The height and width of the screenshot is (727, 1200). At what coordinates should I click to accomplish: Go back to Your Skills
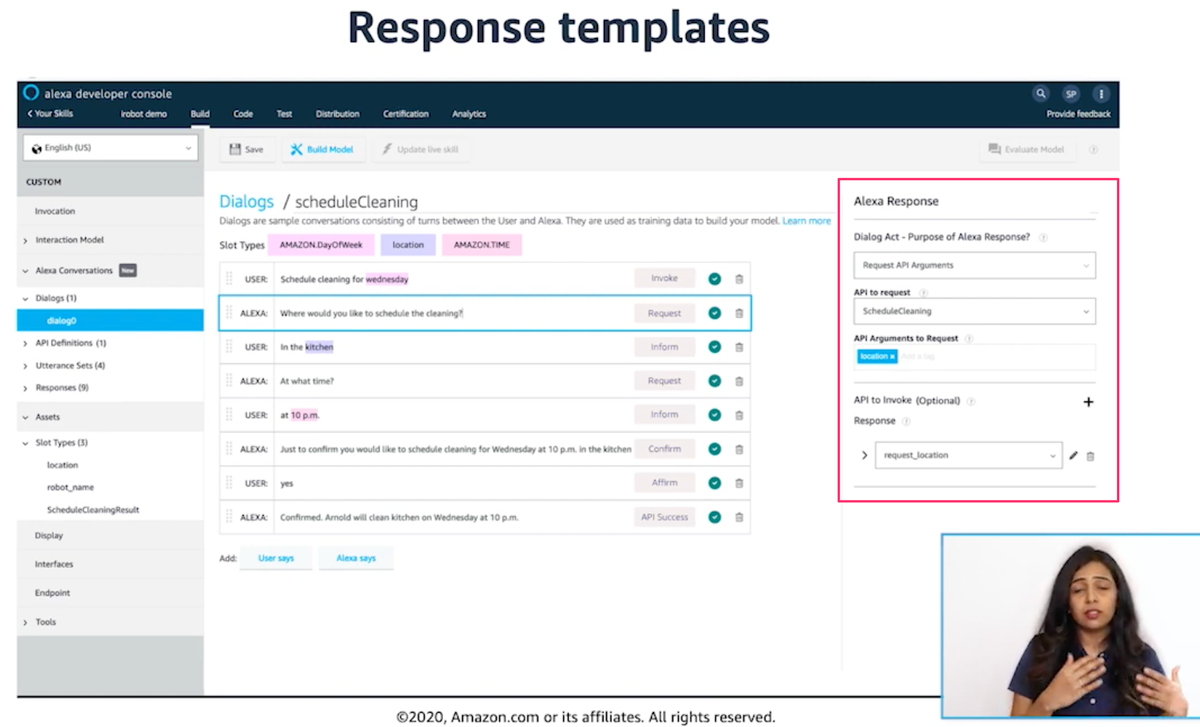[x=50, y=114]
